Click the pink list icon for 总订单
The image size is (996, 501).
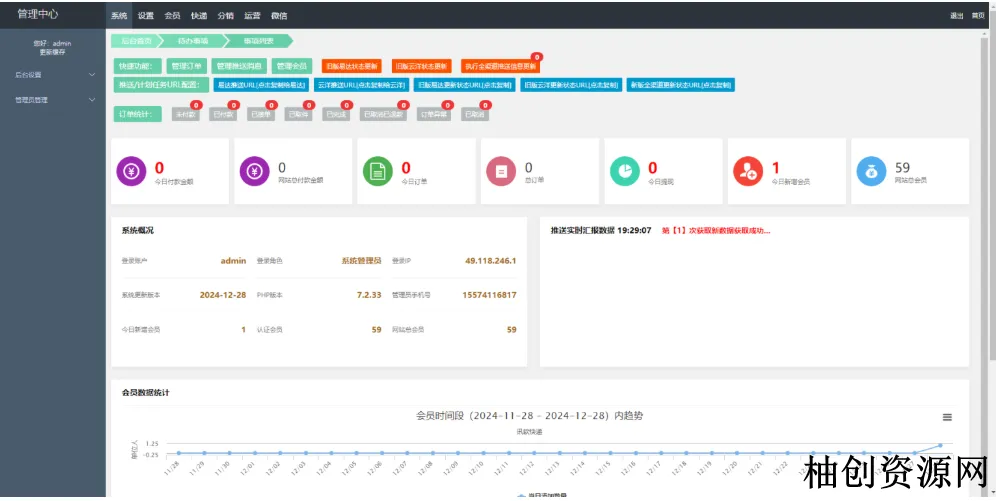pyautogui.click(x=501, y=172)
